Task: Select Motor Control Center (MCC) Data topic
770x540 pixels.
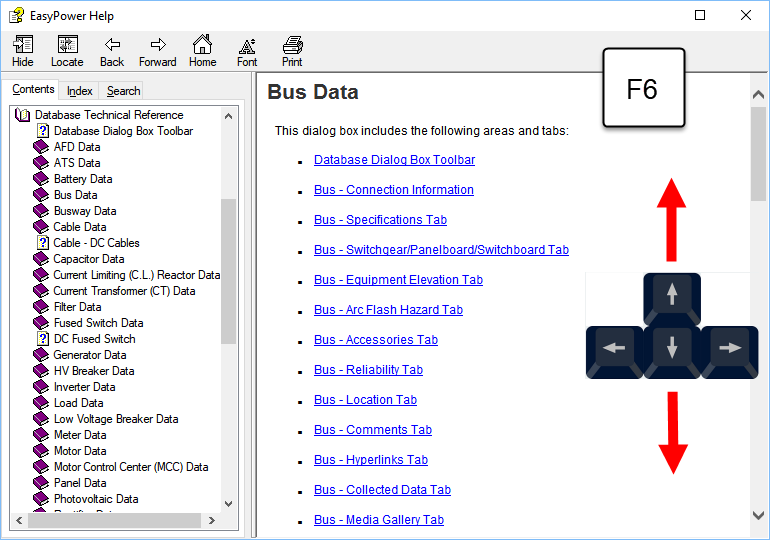Action: [130, 467]
